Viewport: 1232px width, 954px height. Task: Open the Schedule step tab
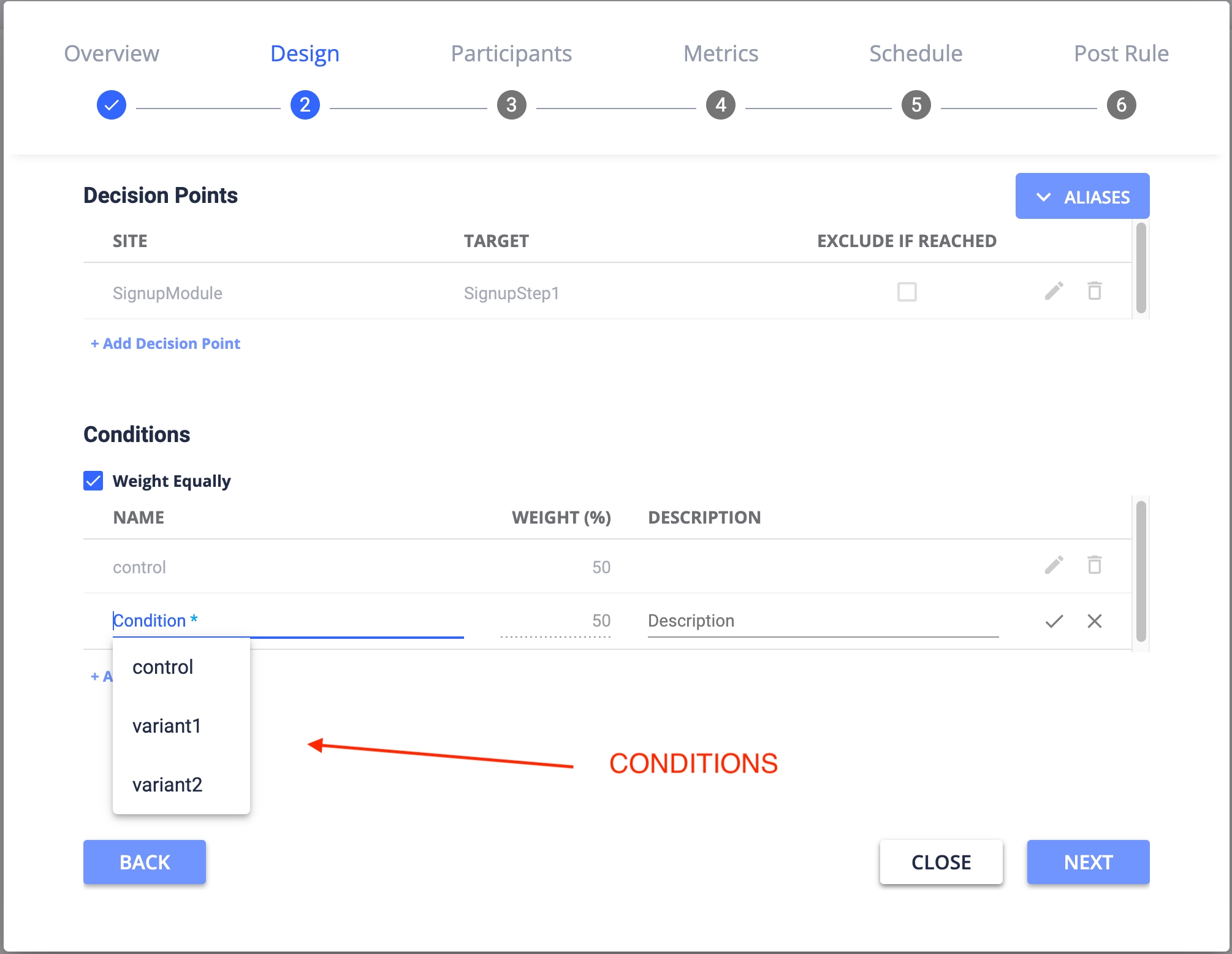(x=915, y=54)
